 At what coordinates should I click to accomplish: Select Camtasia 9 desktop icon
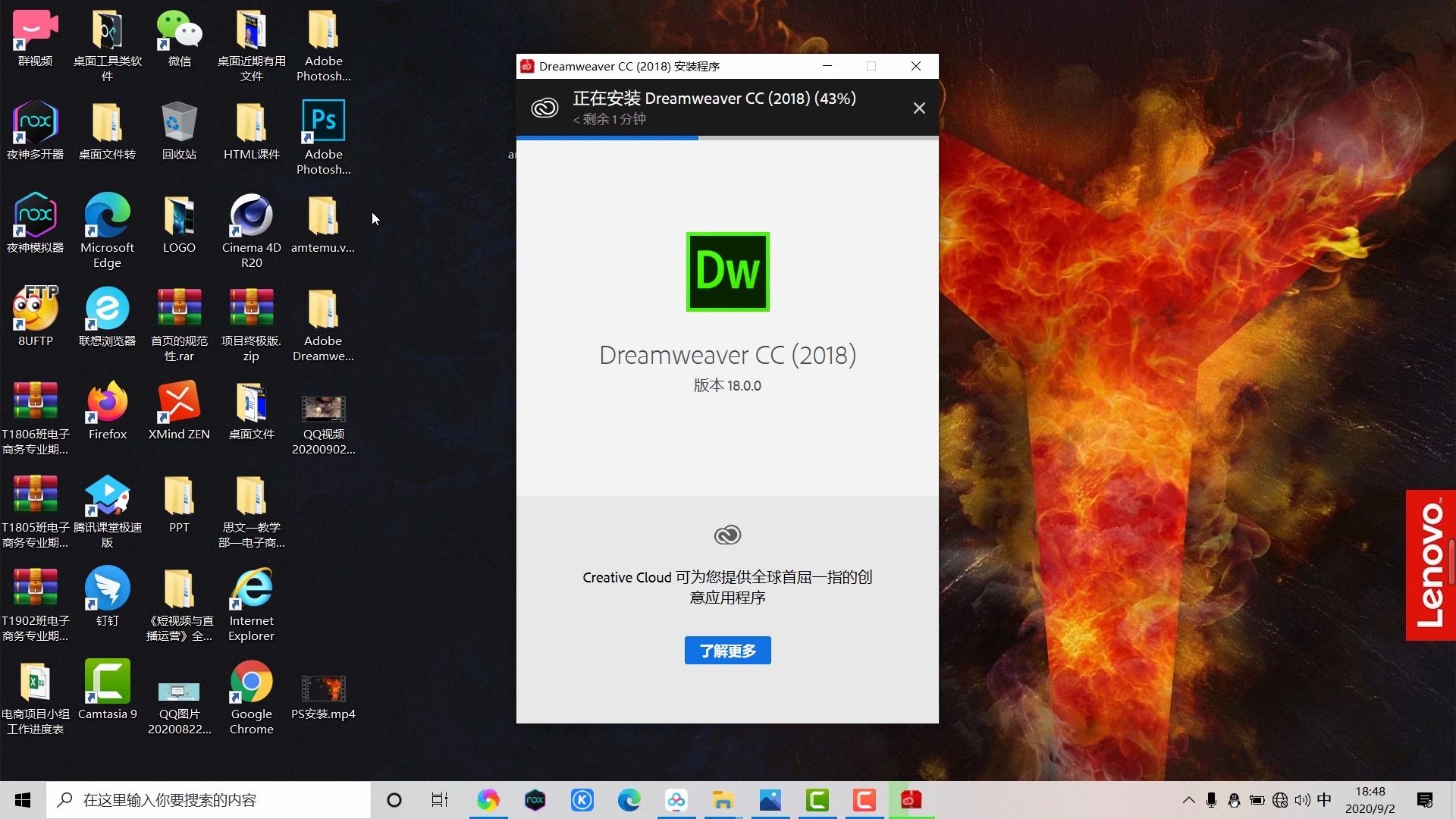pyautogui.click(x=107, y=690)
